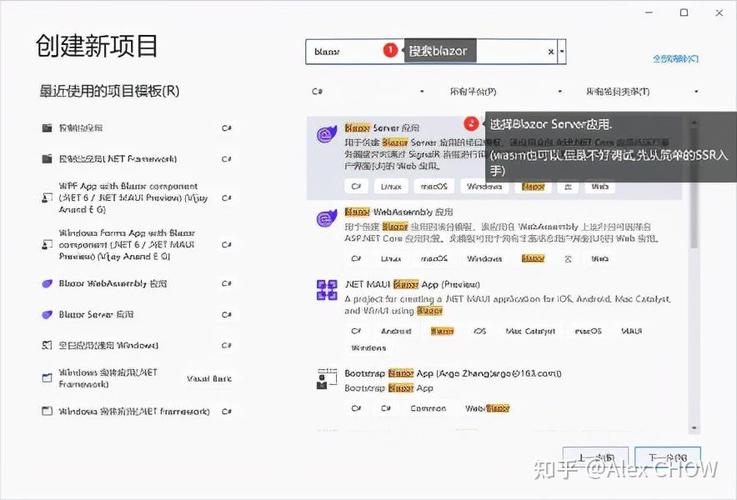
Task: Click recent Blazor WebAssembly app purple icon
Action: pos(47,283)
